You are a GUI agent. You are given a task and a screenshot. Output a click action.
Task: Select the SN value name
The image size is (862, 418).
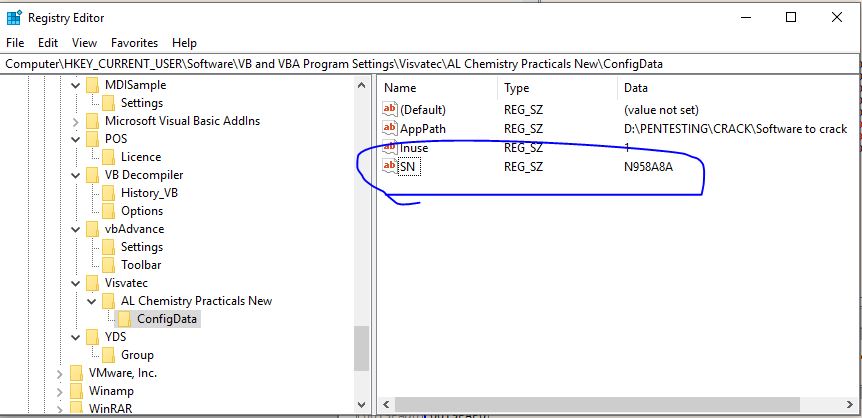(x=410, y=167)
